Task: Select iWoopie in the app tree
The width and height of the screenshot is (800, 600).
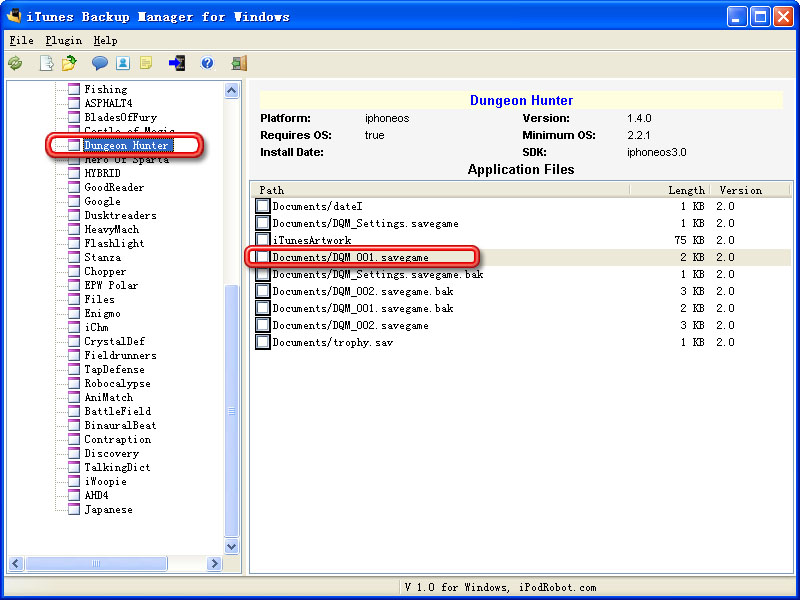Action: click(106, 482)
